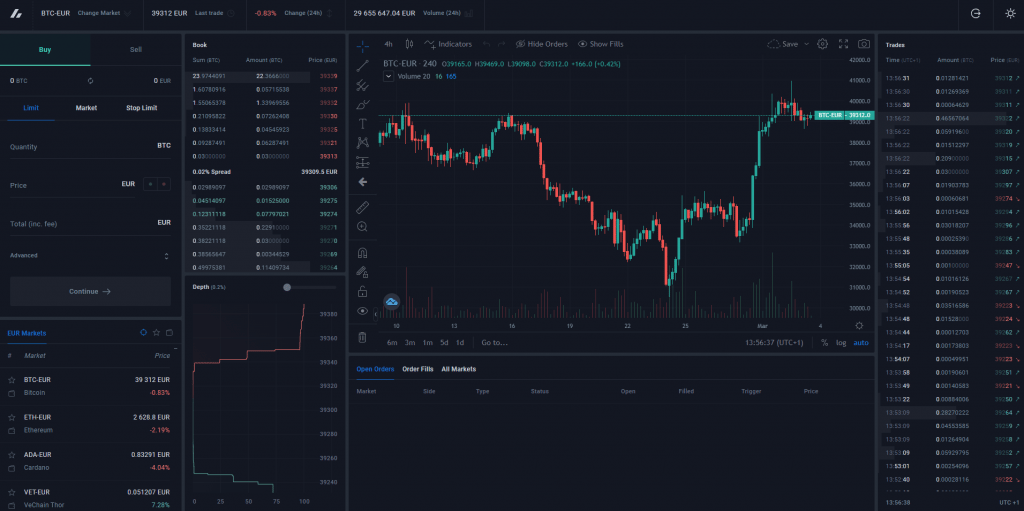Select the ruler measure tool

coord(362,208)
